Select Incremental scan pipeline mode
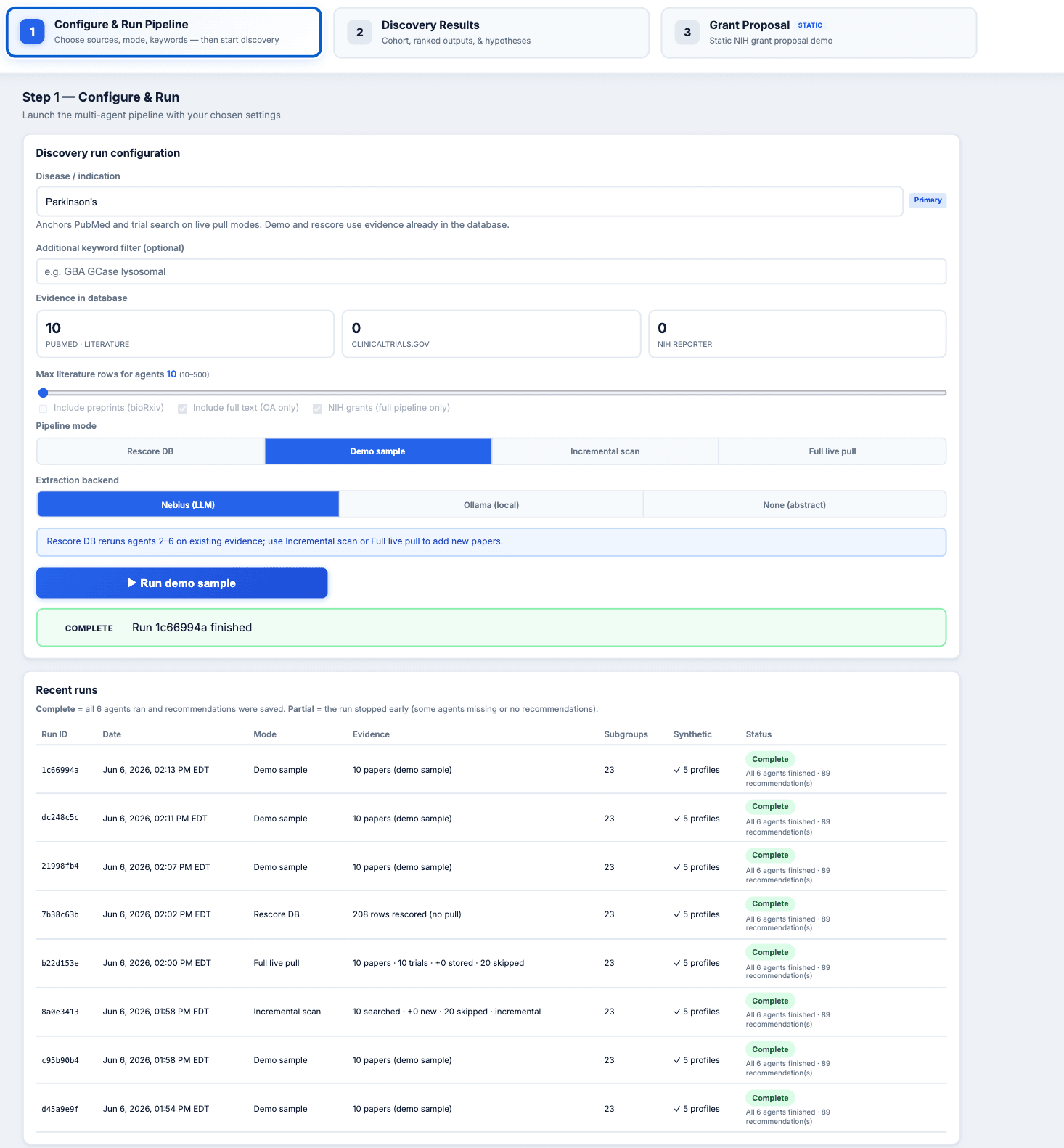 click(x=605, y=451)
